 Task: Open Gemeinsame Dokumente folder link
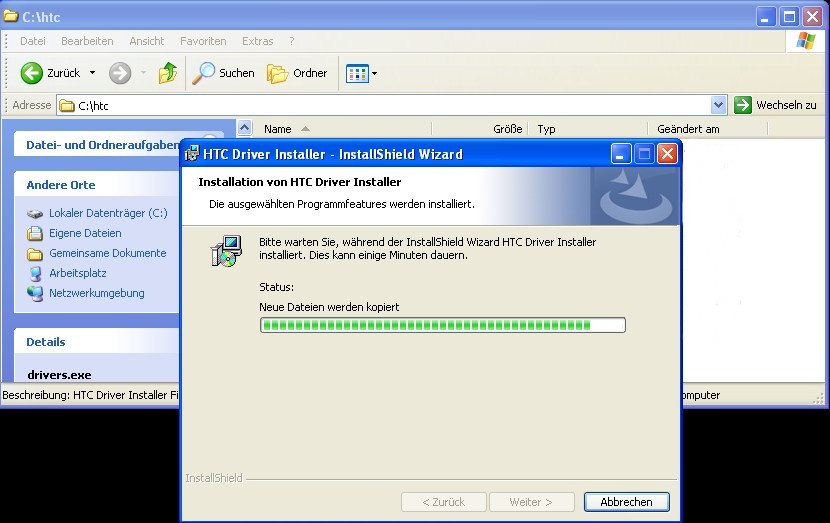tap(107, 253)
